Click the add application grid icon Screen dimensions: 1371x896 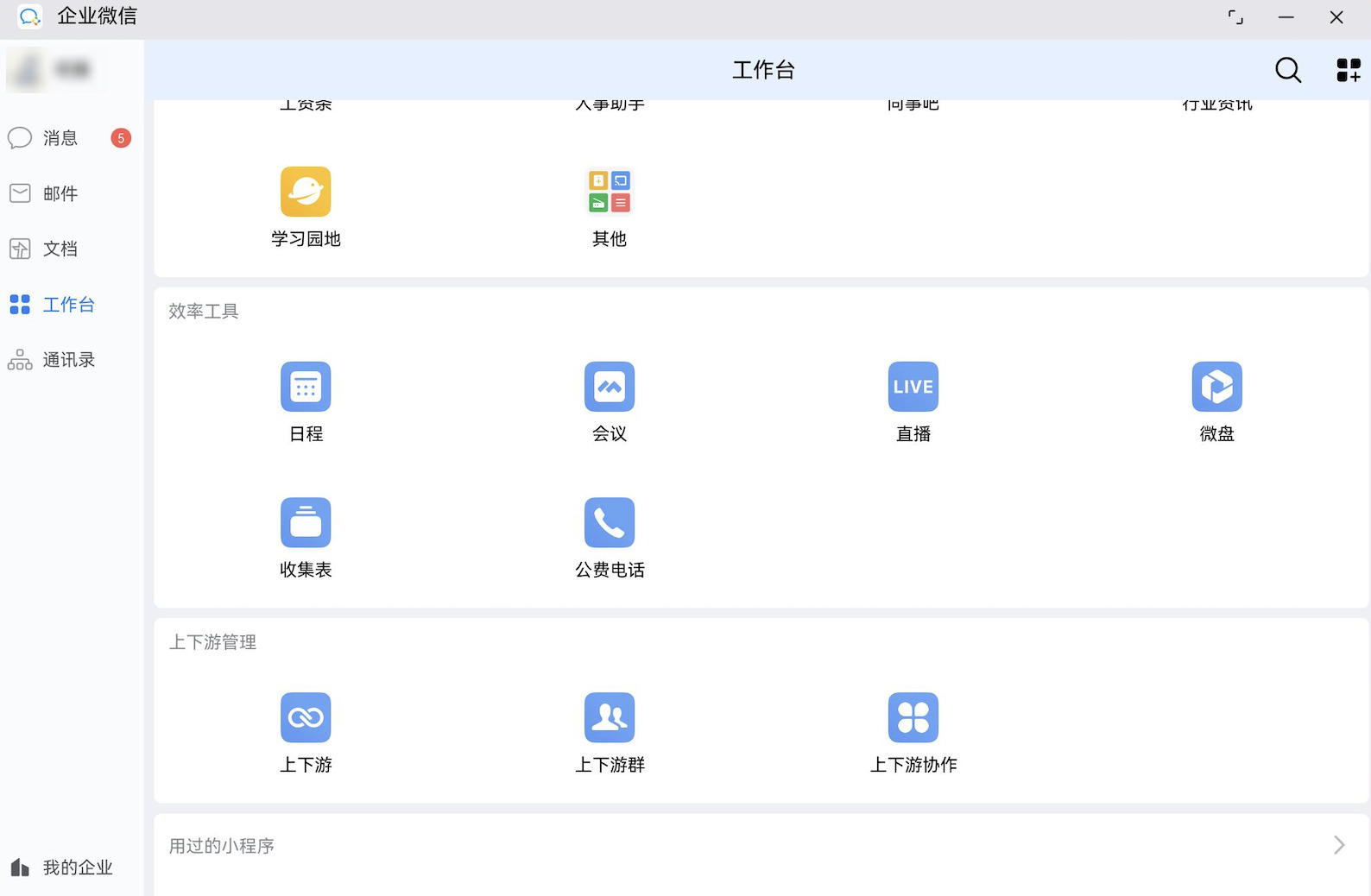(1349, 70)
